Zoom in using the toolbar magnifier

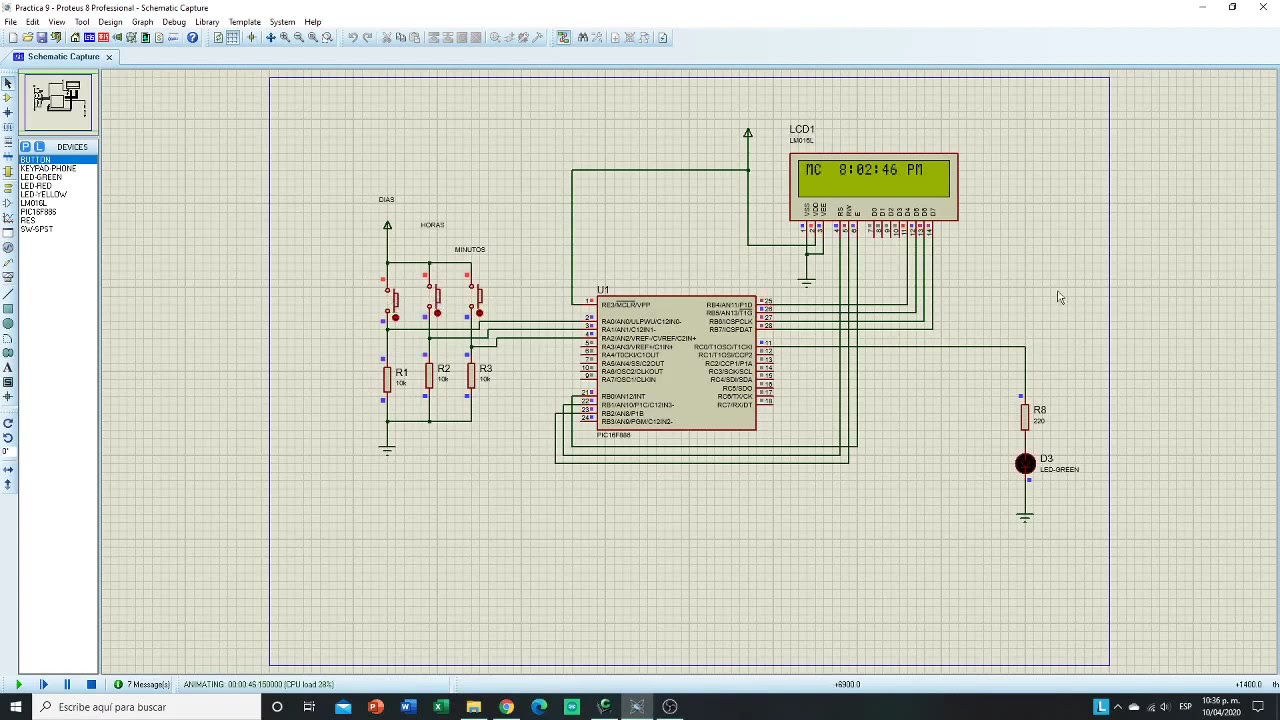[x=285, y=38]
